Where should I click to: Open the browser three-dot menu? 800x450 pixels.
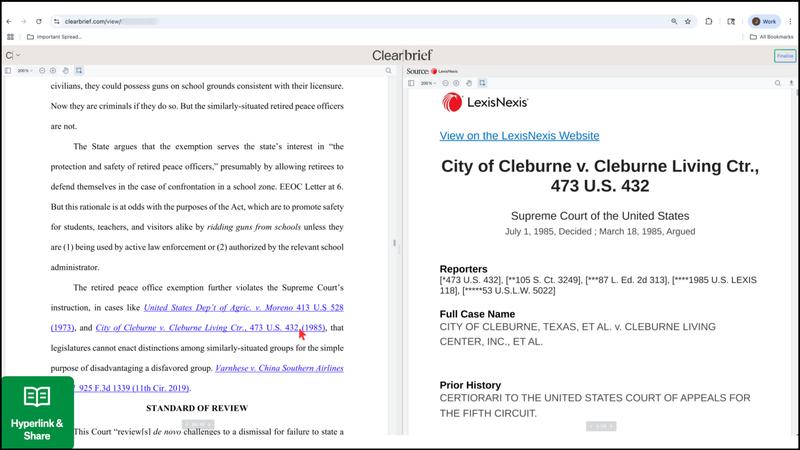[790, 21]
